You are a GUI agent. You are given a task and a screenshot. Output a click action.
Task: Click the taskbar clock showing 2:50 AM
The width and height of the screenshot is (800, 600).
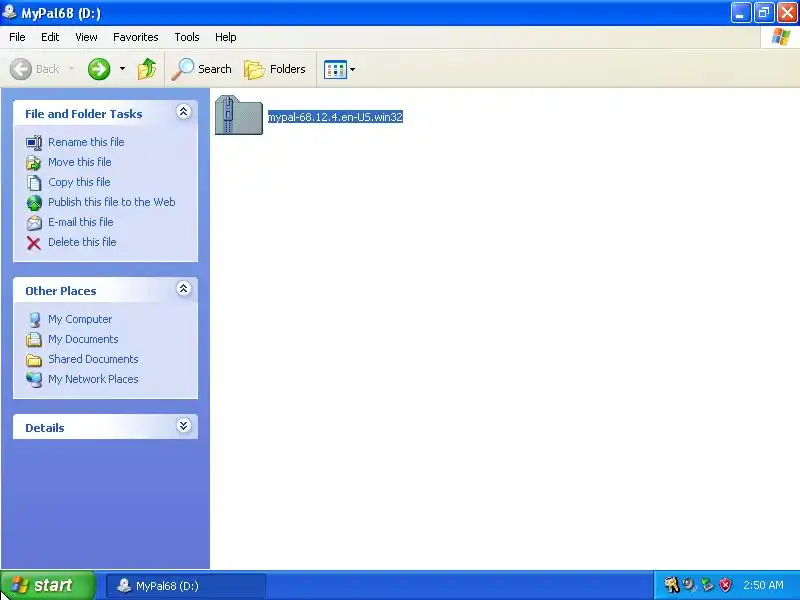pos(763,585)
